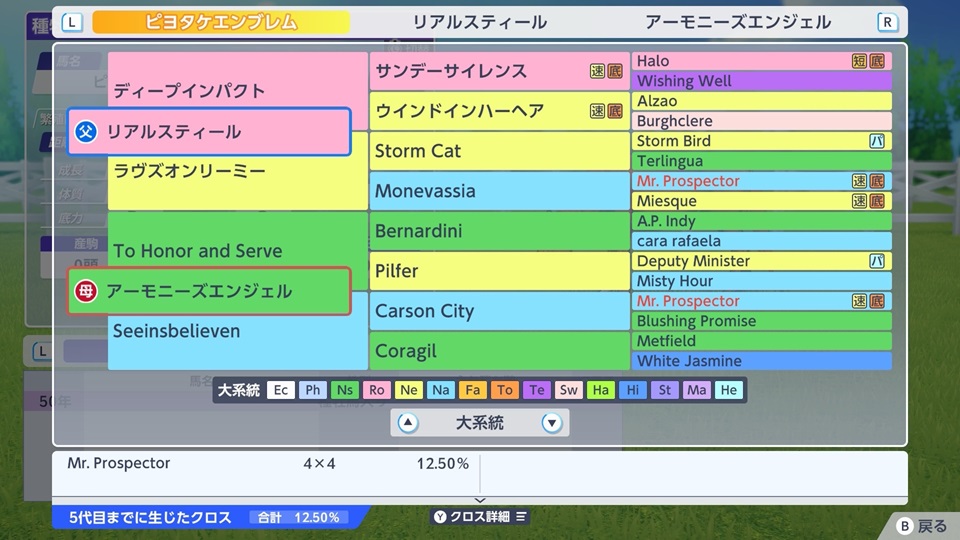This screenshot has width=960, height=540.
Task: Click the down arrow beside 大系統 selector
Action: [x=552, y=422]
